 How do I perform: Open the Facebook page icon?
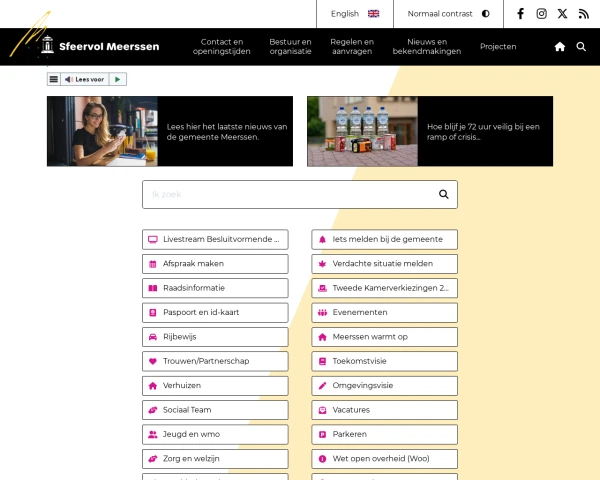(x=520, y=14)
